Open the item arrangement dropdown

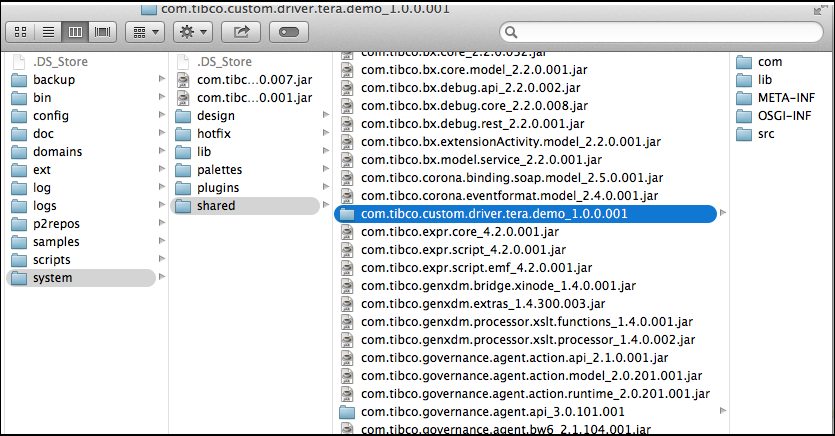145,32
